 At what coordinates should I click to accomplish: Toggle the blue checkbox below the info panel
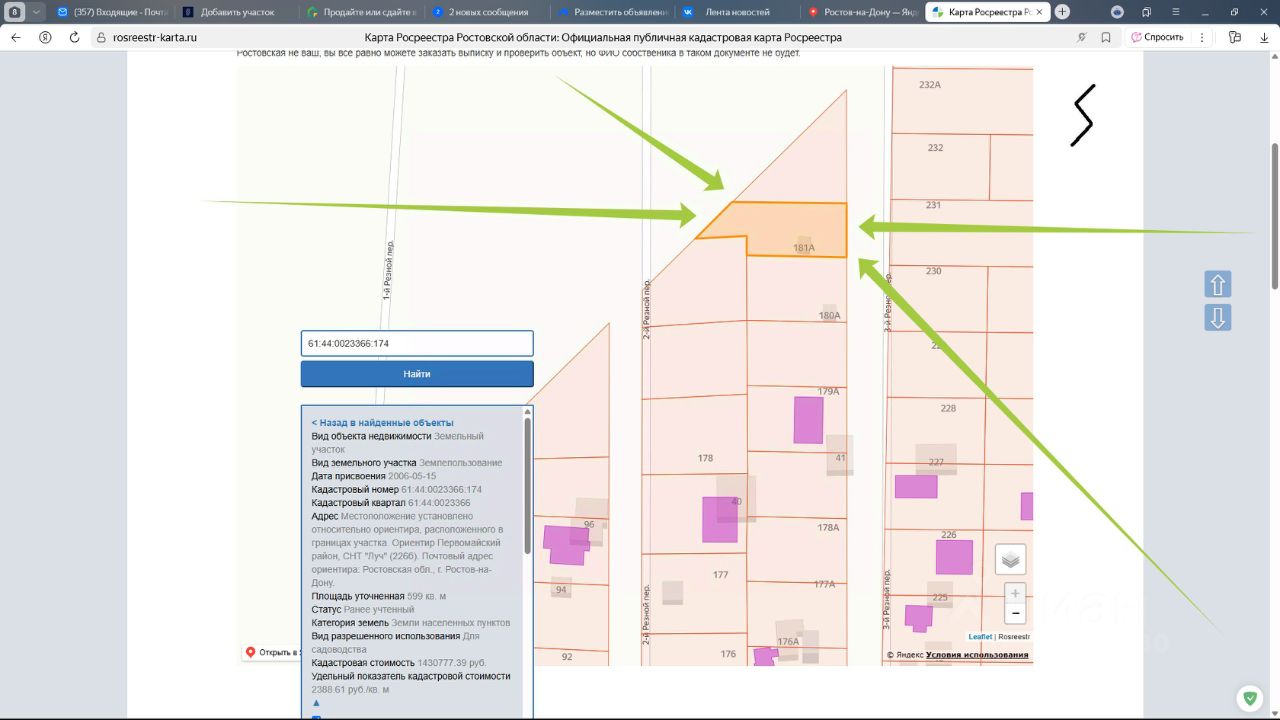(x=316, y=717)
